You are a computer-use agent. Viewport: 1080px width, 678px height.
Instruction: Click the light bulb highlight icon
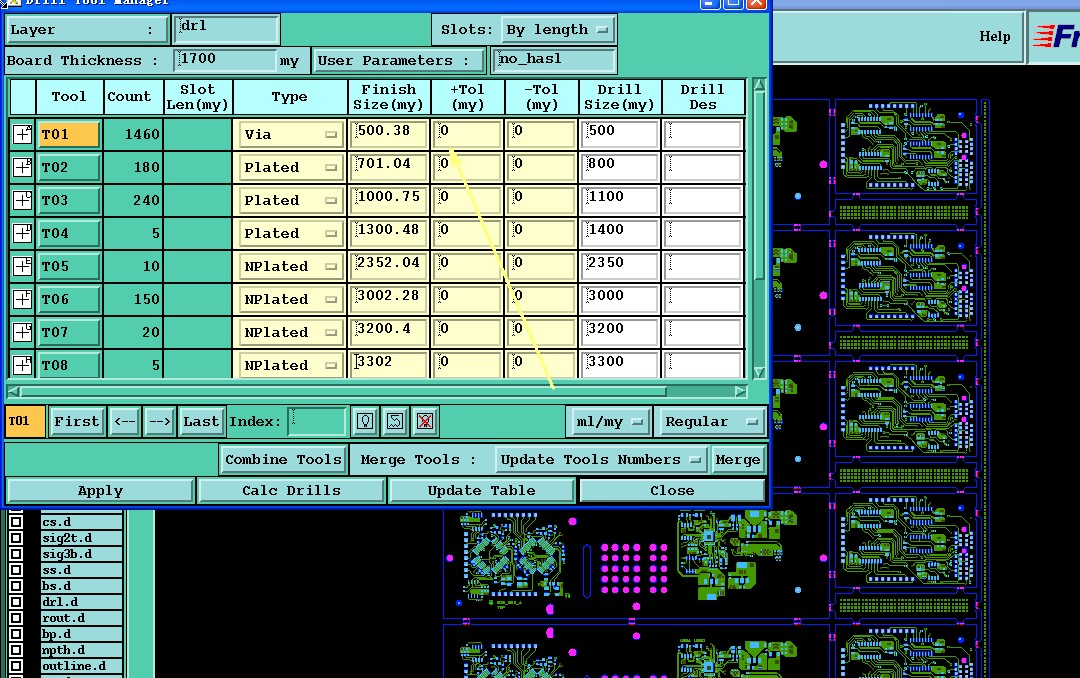(x=365, y=421)
